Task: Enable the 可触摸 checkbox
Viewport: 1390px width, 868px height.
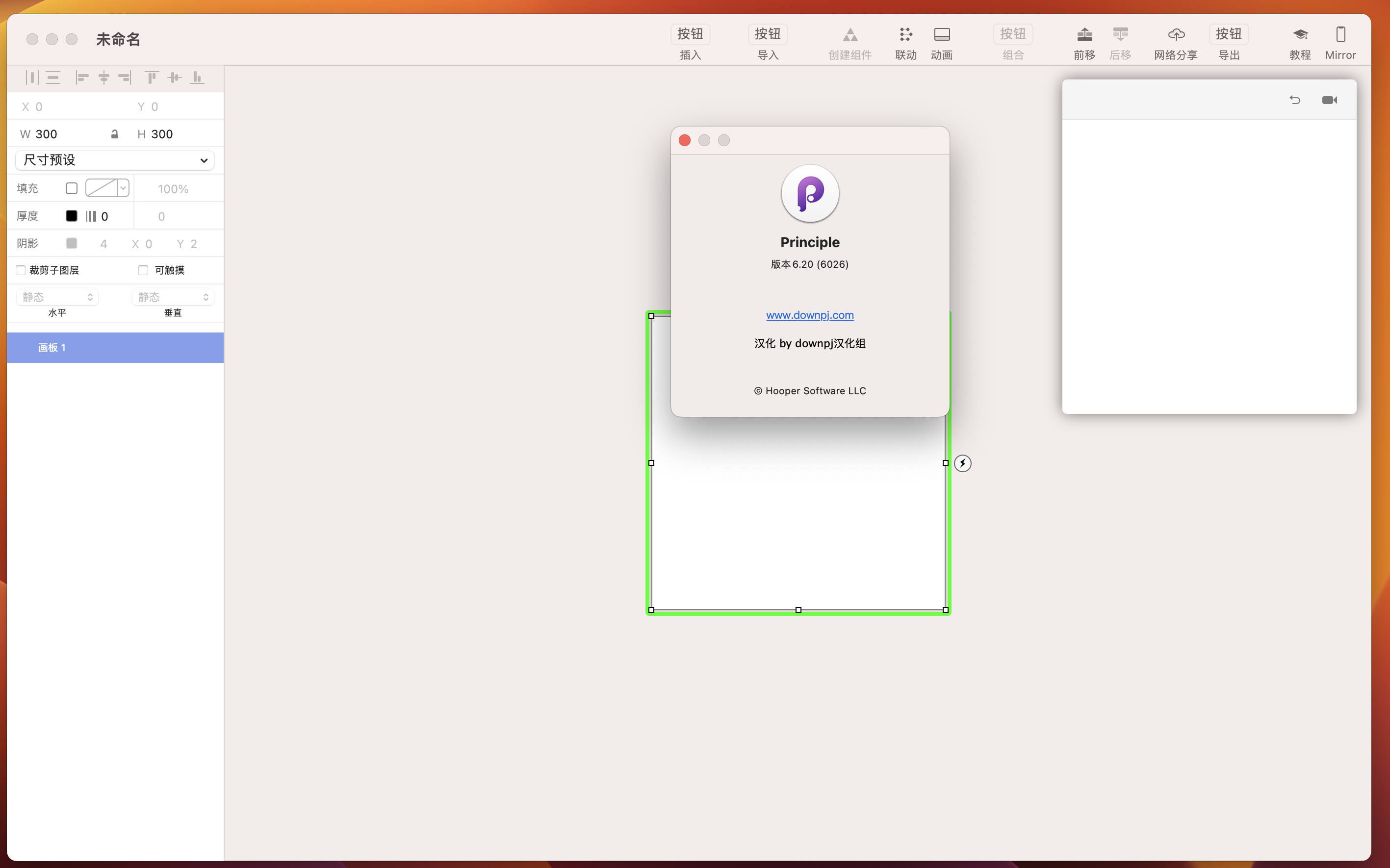Action: [143, 270]
